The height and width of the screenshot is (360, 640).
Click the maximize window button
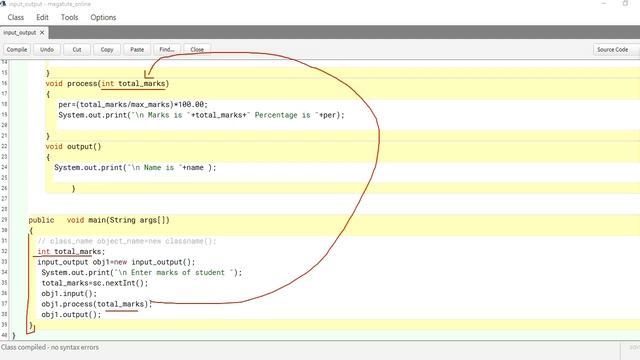(x=625, y=3)
